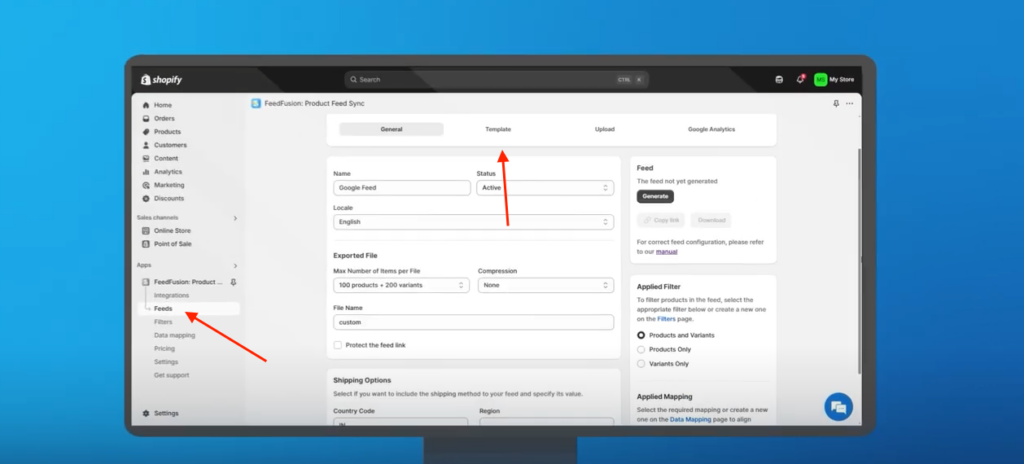Click the pin icon next to FeedFusion in sidebar

(x=234, y=282)
